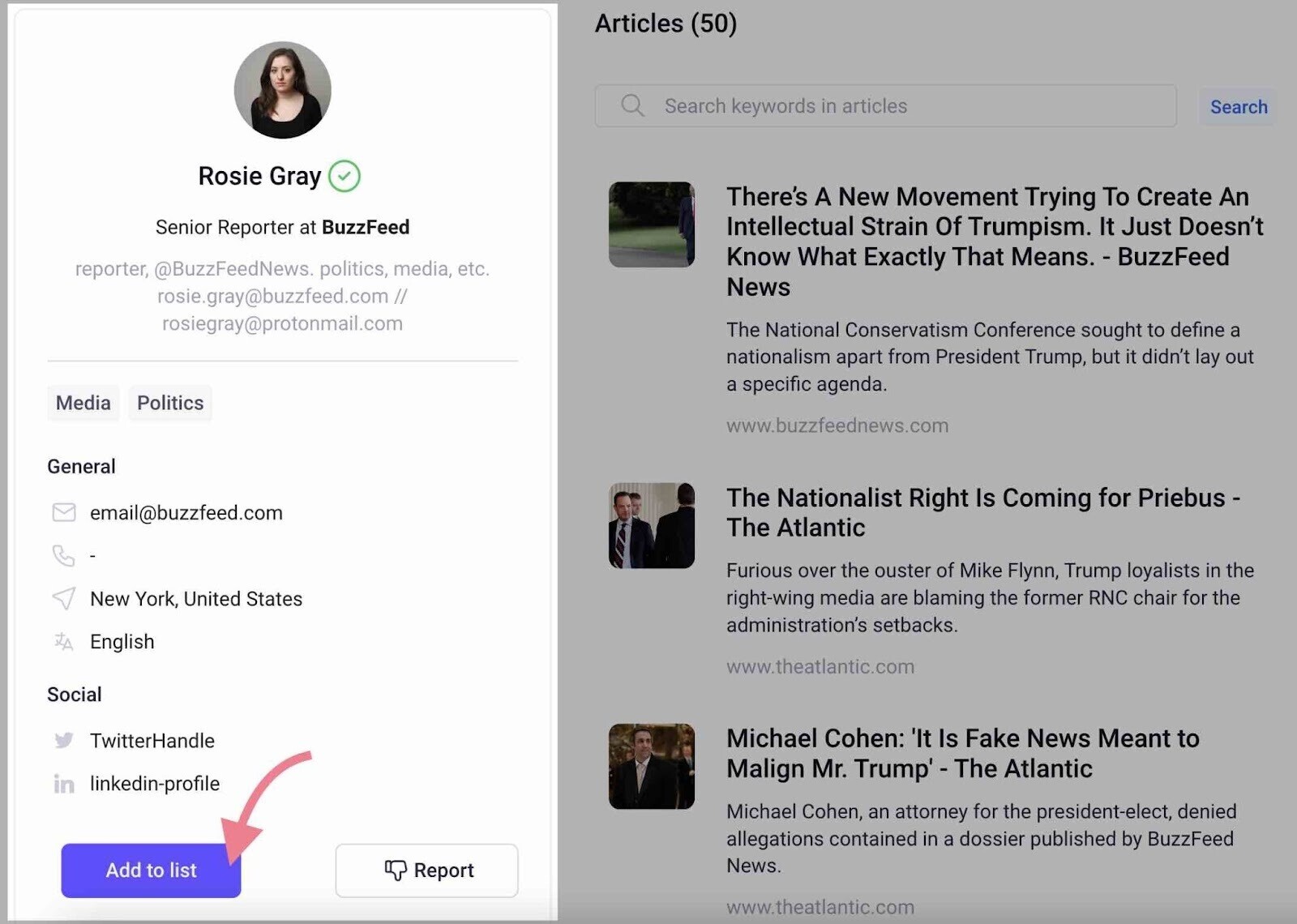Click the envelope email icon

[x=64, y=512]
